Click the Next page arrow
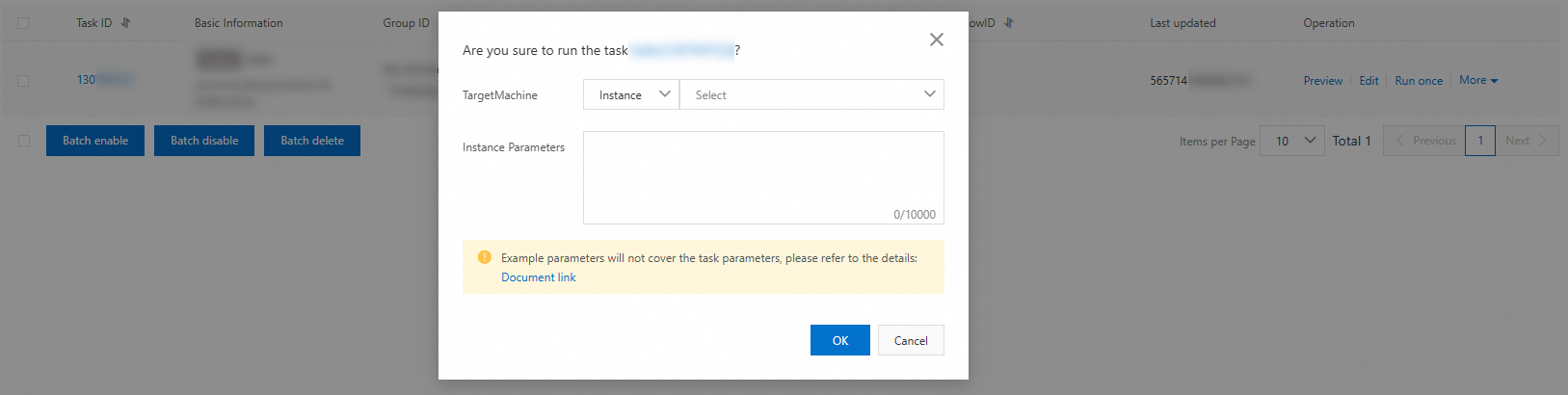This screenshot has height=395, width=1568. (1543, 141)
